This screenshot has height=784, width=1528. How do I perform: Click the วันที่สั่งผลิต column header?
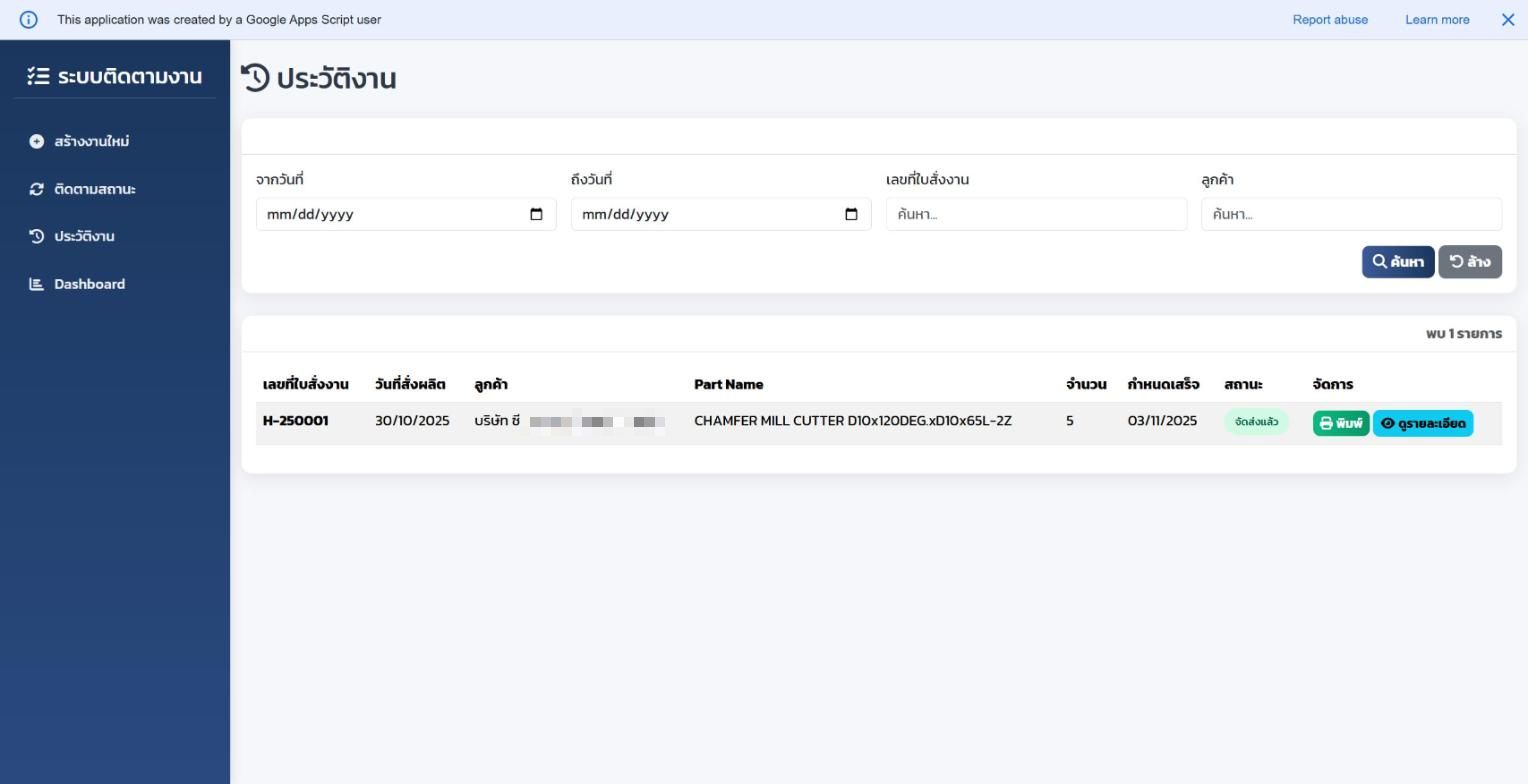410,385
